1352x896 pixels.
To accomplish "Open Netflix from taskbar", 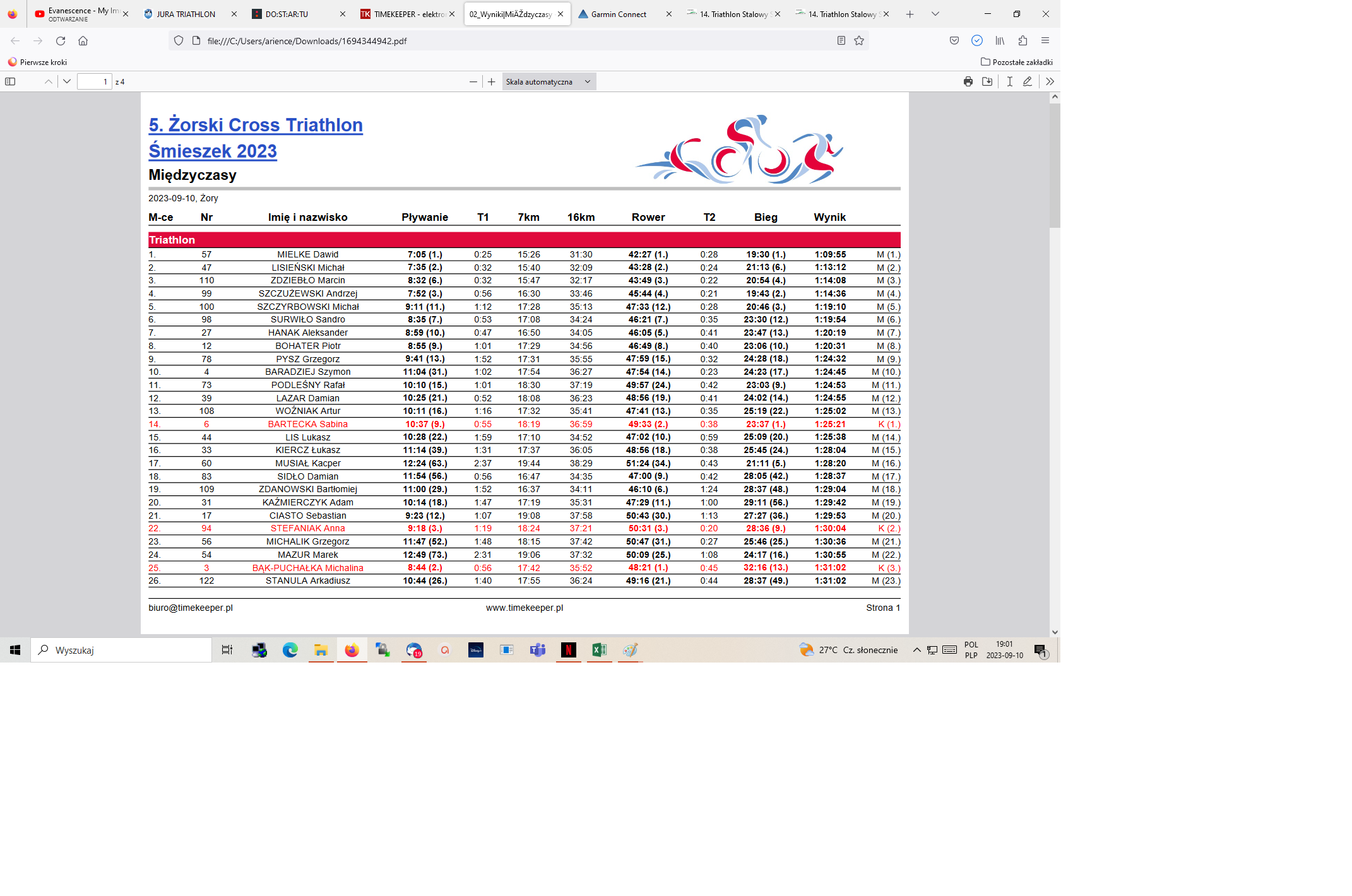I will [x=569, y=650].
